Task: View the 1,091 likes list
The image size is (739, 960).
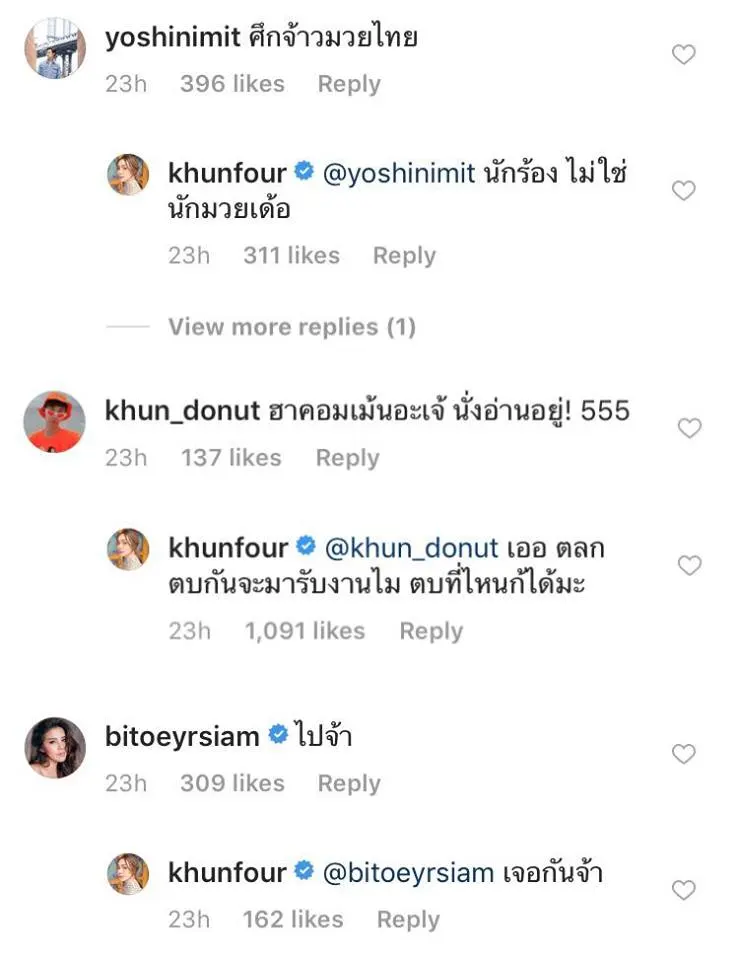Action: [304, 631]
